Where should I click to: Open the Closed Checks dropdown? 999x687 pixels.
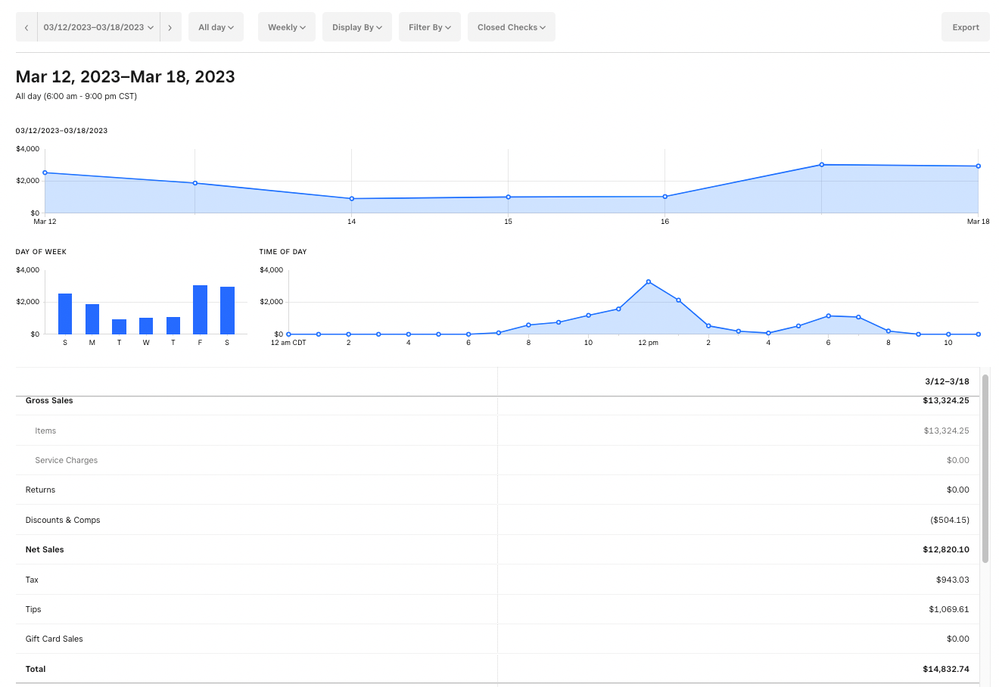(x=511, y=27)
